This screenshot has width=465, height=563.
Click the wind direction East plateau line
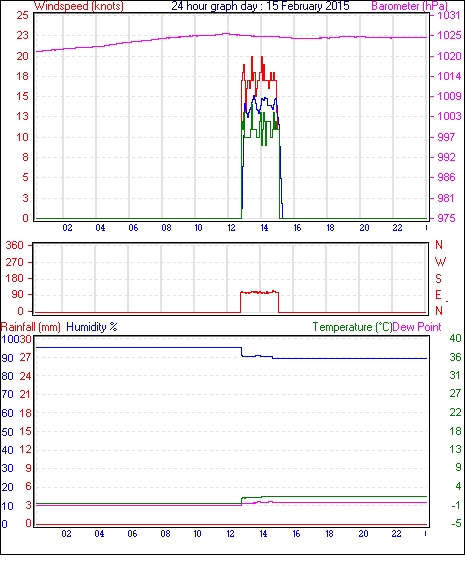point(259,293)
